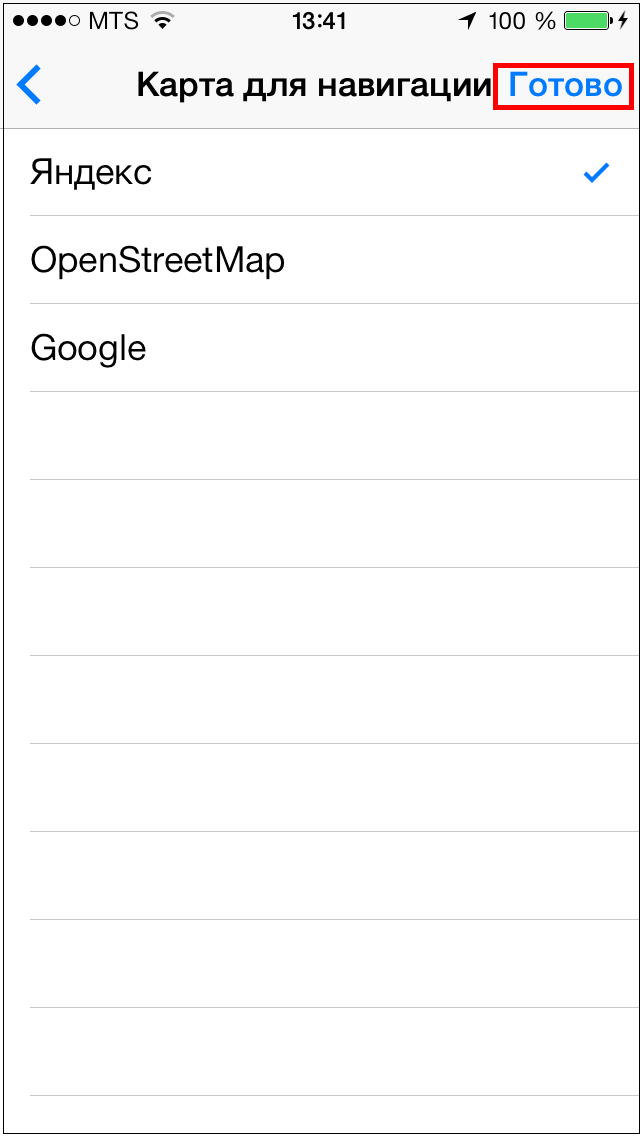This screenshot has width=640, height=1136.
Task: Click the location services arrow icon
Action: tap(468, 21)
